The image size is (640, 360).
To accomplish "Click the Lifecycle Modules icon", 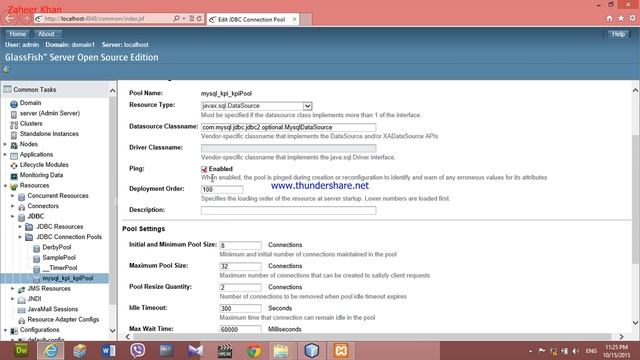I will pos(14,165).
